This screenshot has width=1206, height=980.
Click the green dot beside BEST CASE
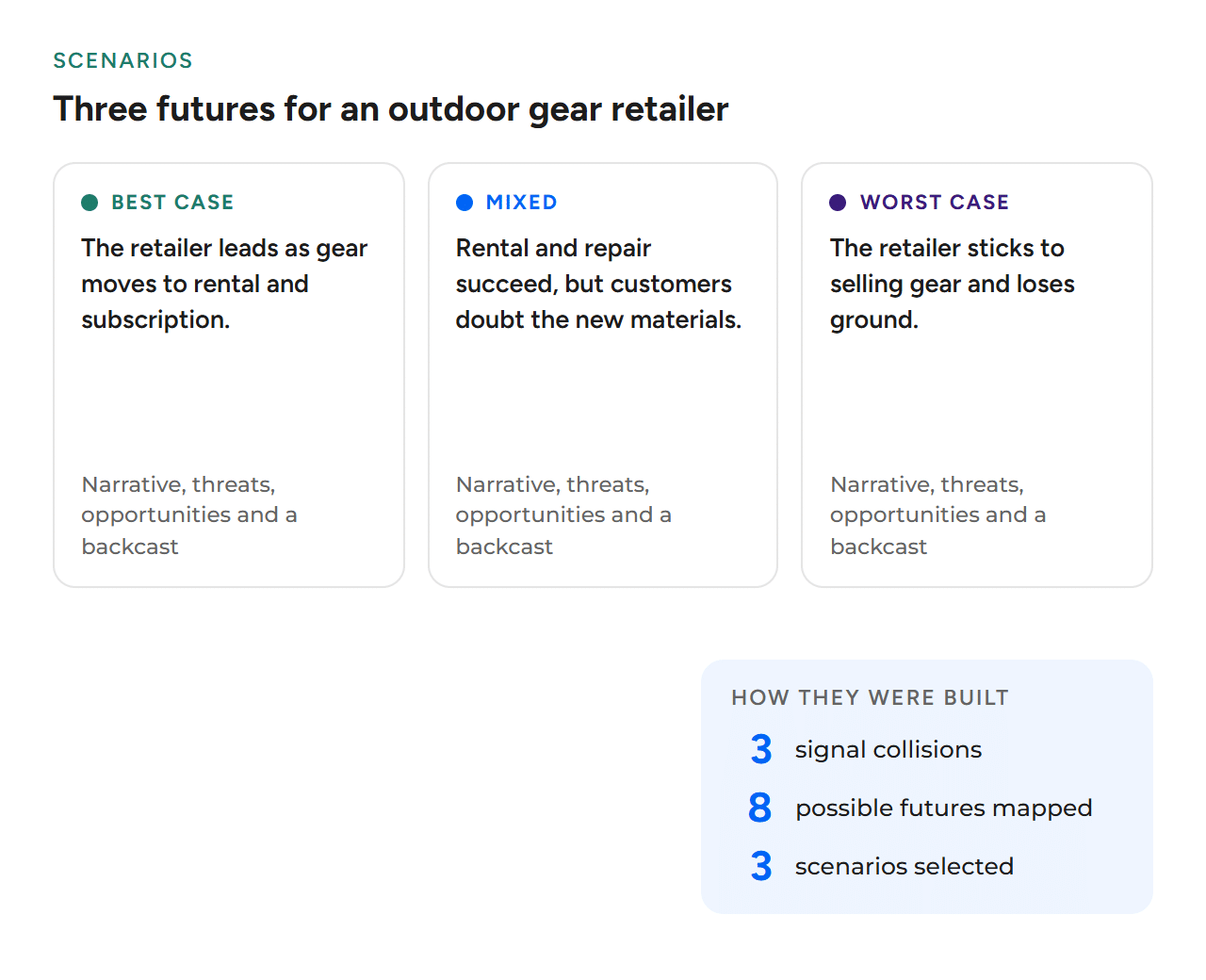pos(90,203)
